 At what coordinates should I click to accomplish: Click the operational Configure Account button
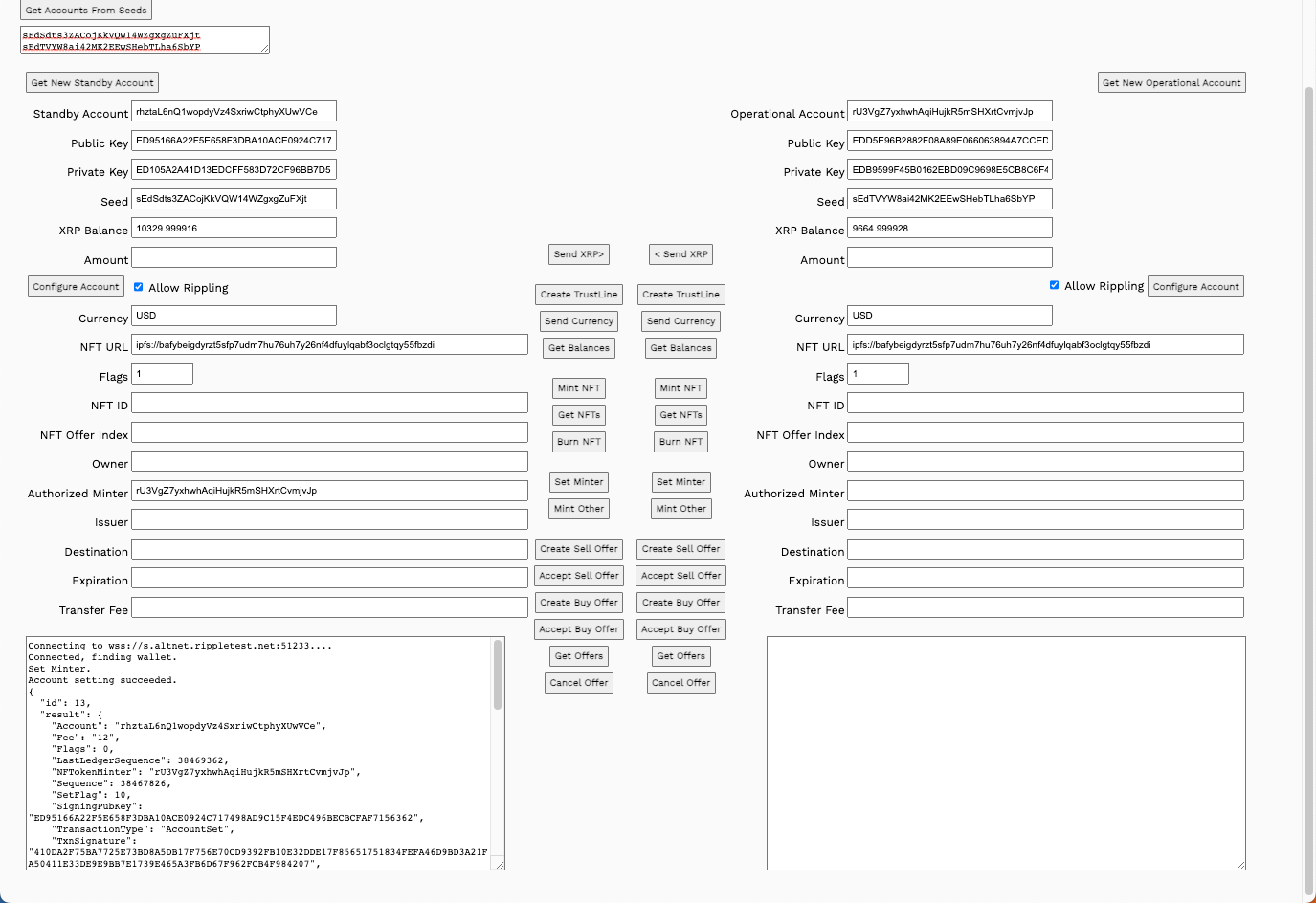coord(1195,287)
